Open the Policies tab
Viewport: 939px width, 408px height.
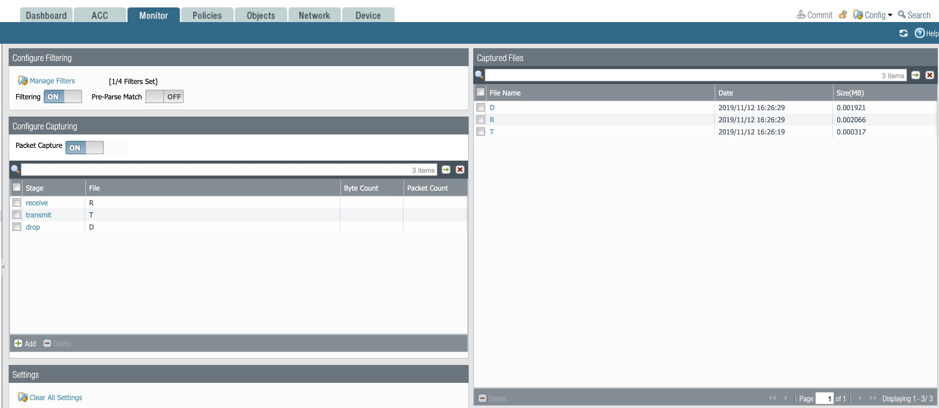(207, 15)
